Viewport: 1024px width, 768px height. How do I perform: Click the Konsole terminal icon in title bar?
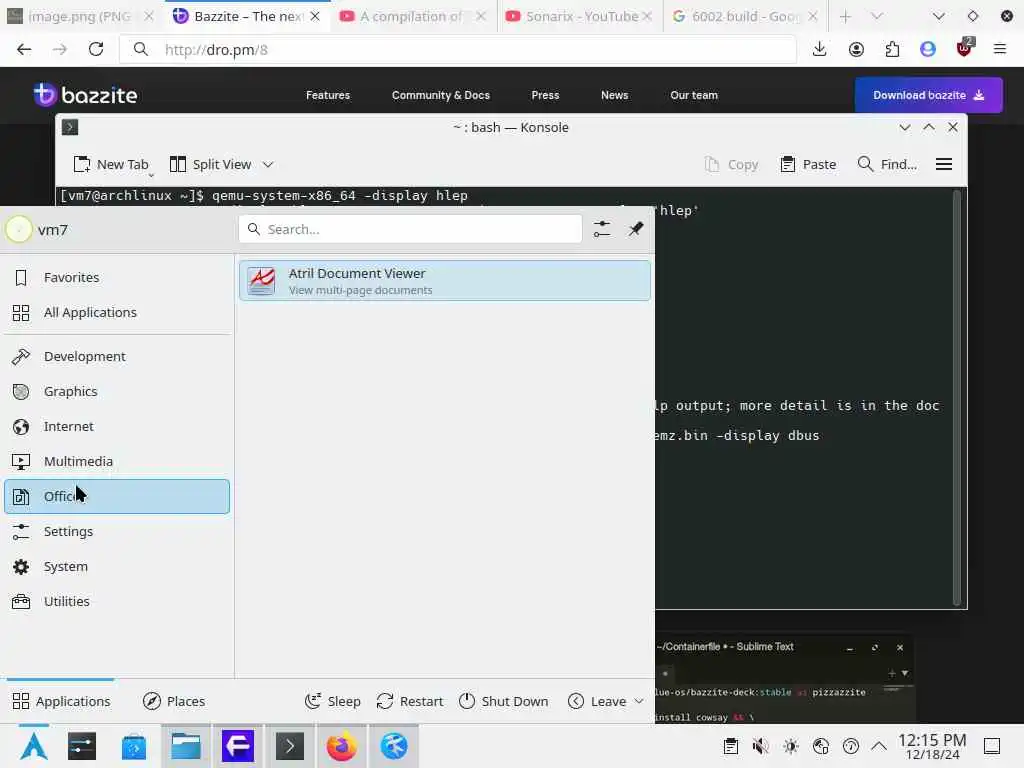click(x=70, y=127)
